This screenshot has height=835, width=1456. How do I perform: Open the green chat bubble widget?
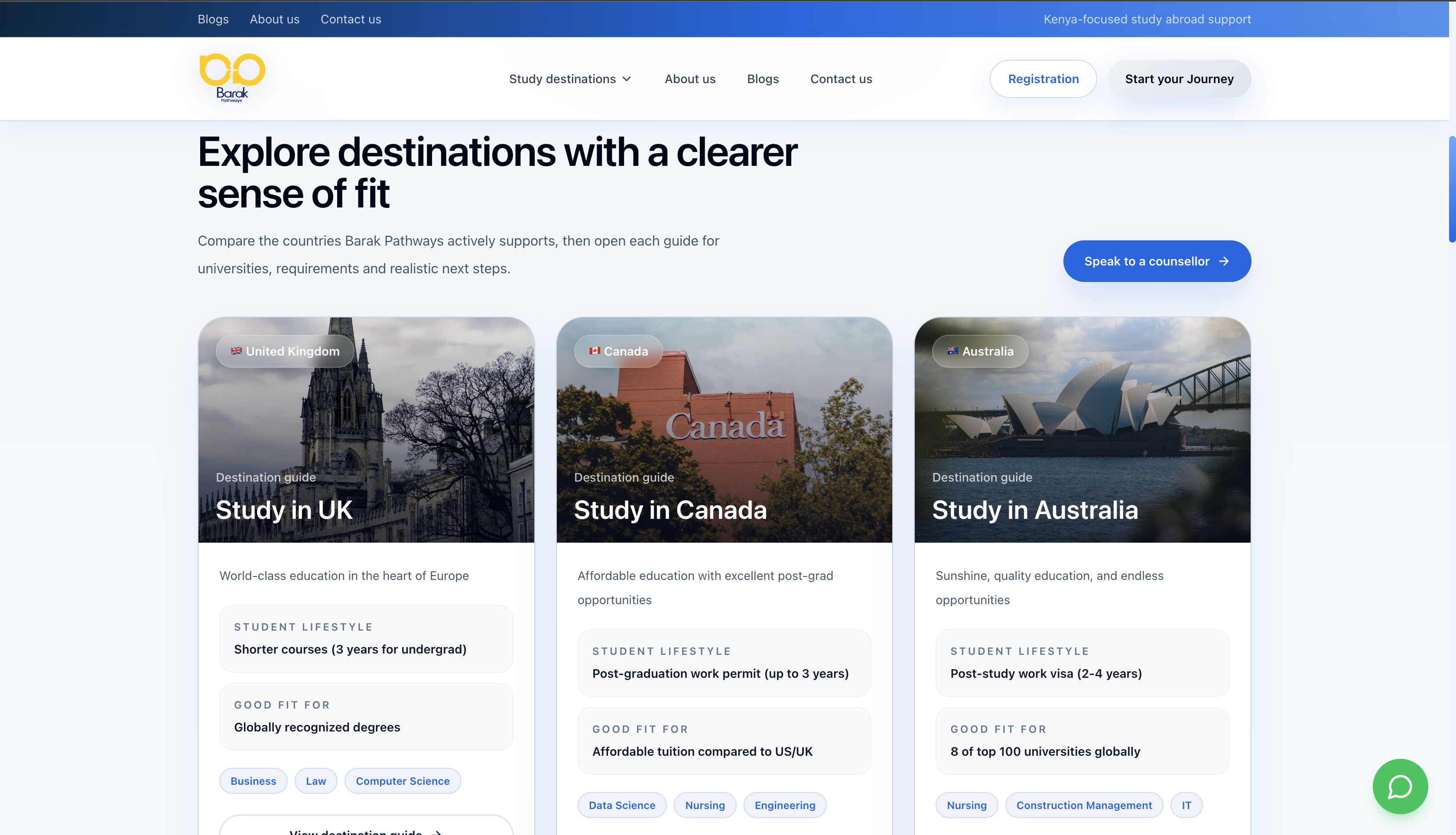(x=1400, y=786)
